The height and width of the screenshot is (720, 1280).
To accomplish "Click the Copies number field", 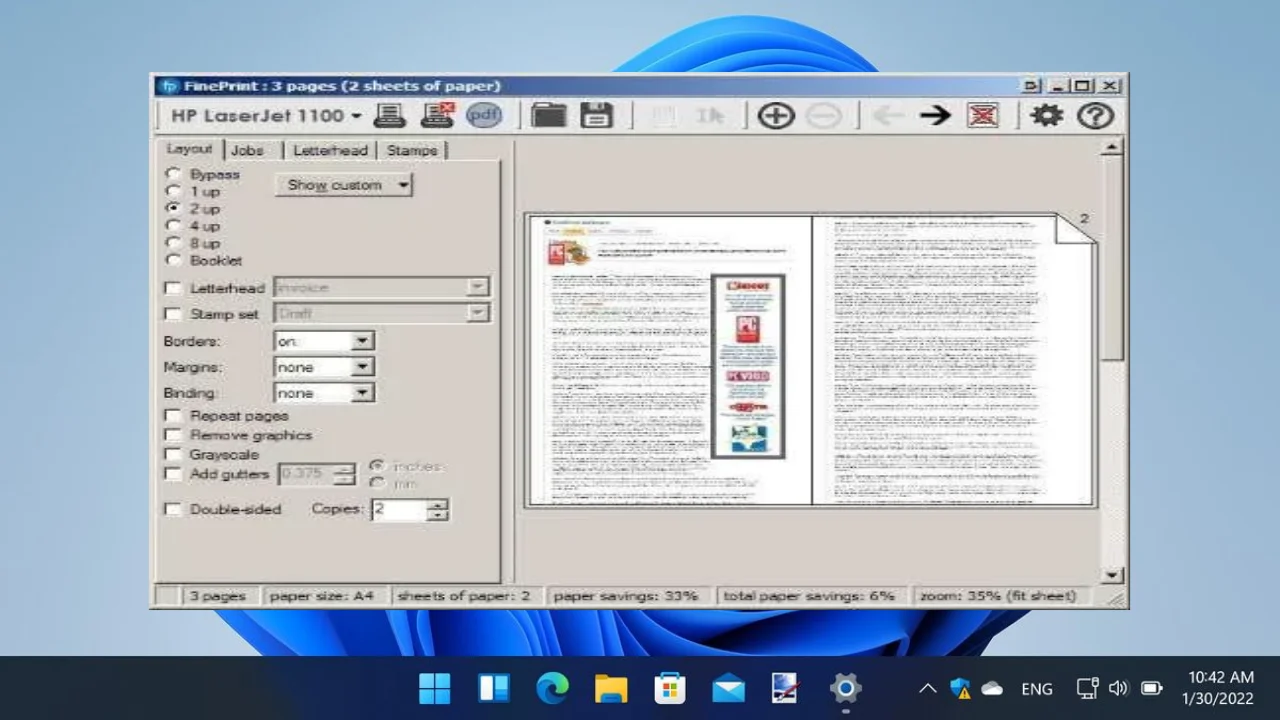I will click(399, 509).
